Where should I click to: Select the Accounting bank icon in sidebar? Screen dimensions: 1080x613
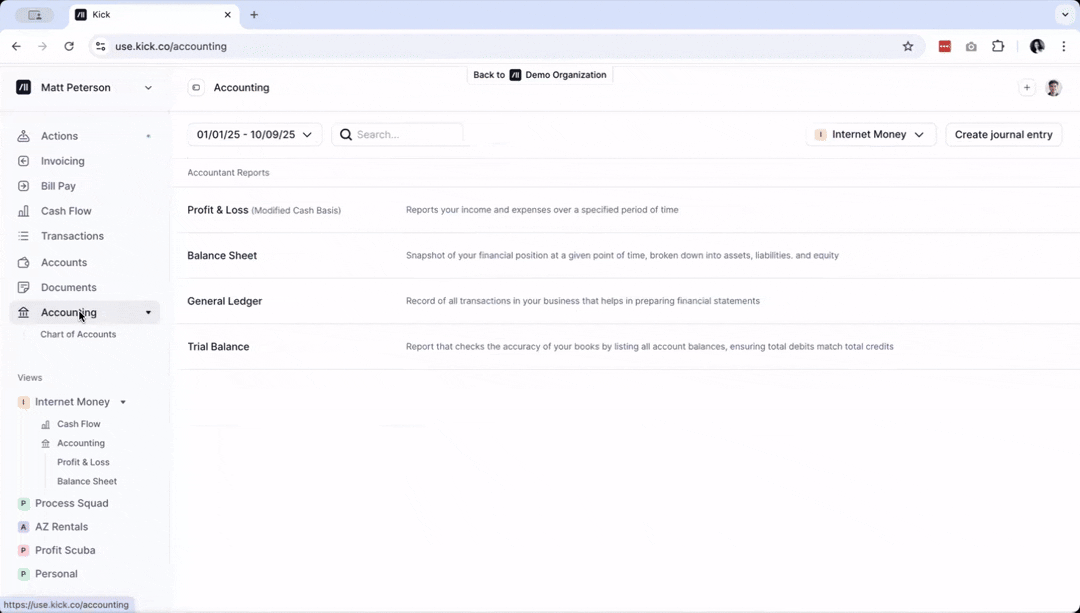[x=22, y=312]
